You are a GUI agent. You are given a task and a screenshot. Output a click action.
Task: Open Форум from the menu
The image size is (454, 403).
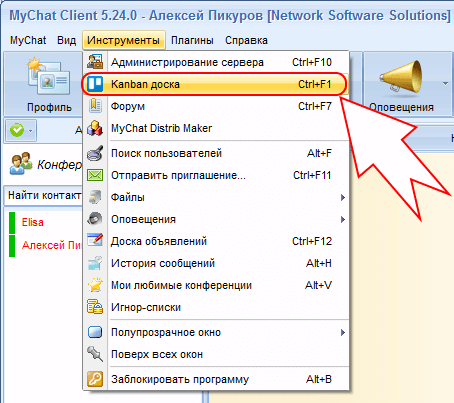tap(216, 106)
